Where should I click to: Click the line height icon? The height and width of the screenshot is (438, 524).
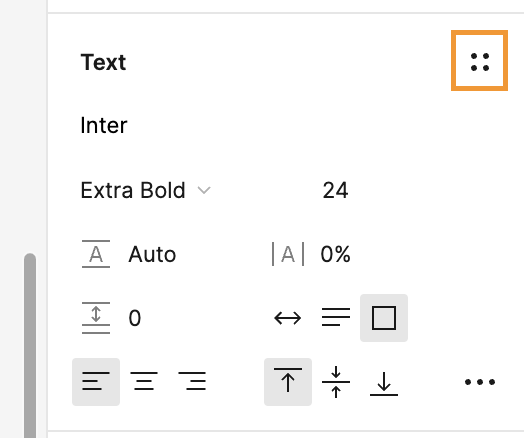96,254
